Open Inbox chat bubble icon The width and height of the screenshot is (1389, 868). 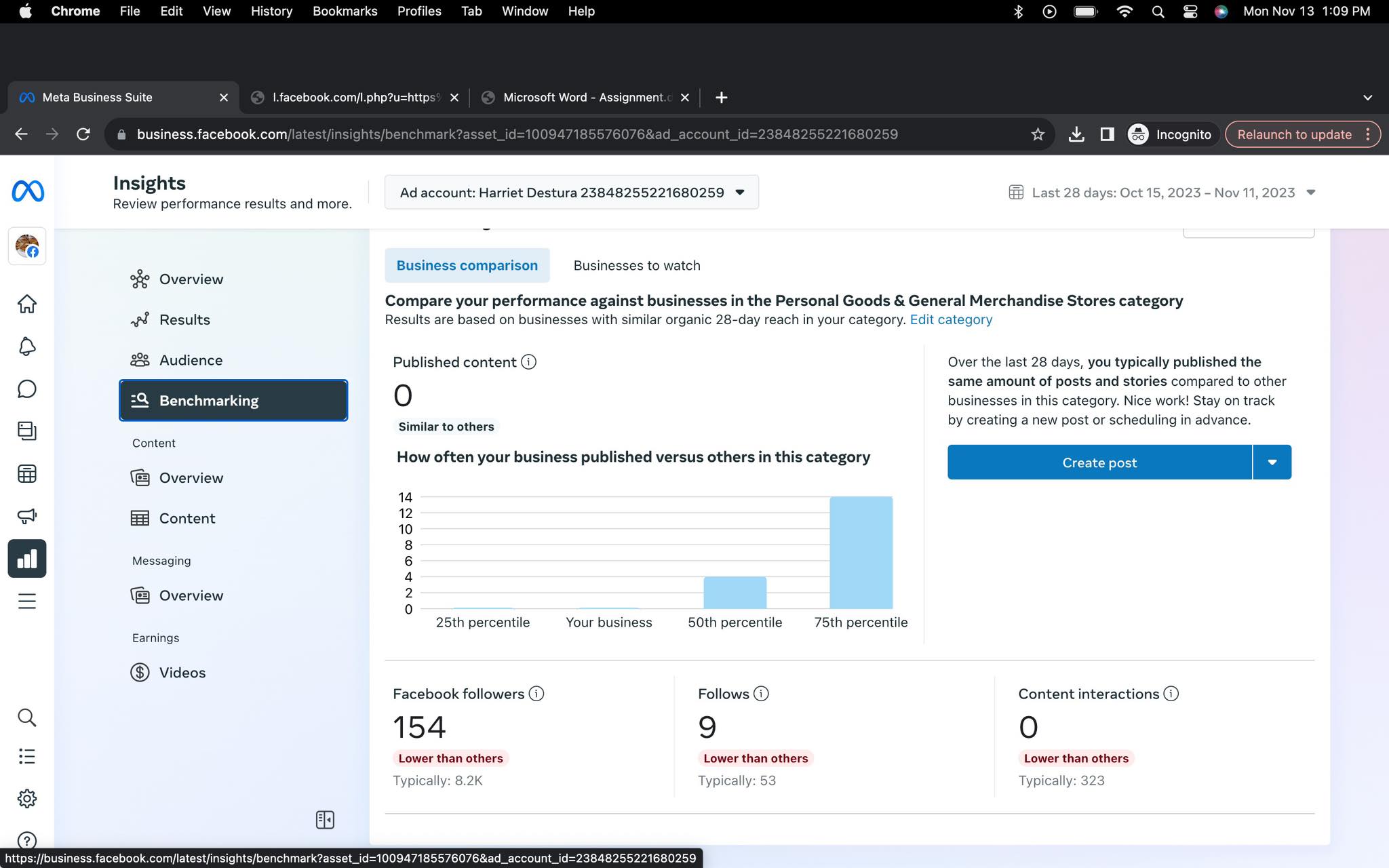pyautogui.click(x=27, y=389)
